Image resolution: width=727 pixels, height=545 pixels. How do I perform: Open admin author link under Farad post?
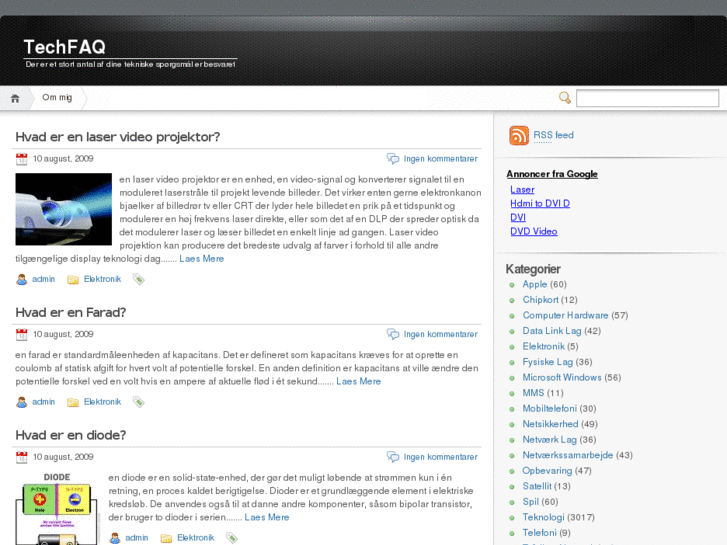[x=44, y=402]
